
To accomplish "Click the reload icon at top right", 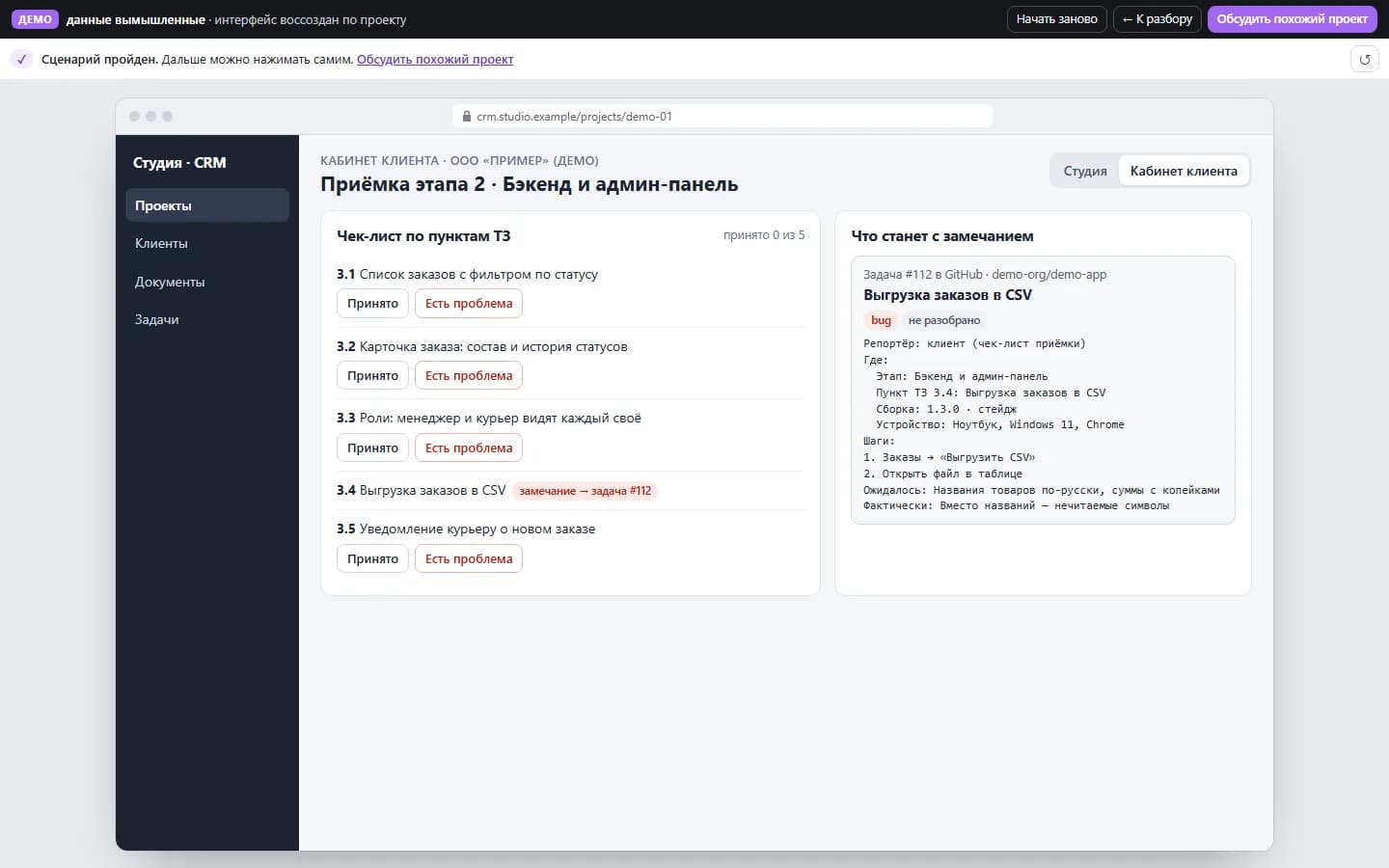I will (x=1364, y=60).
